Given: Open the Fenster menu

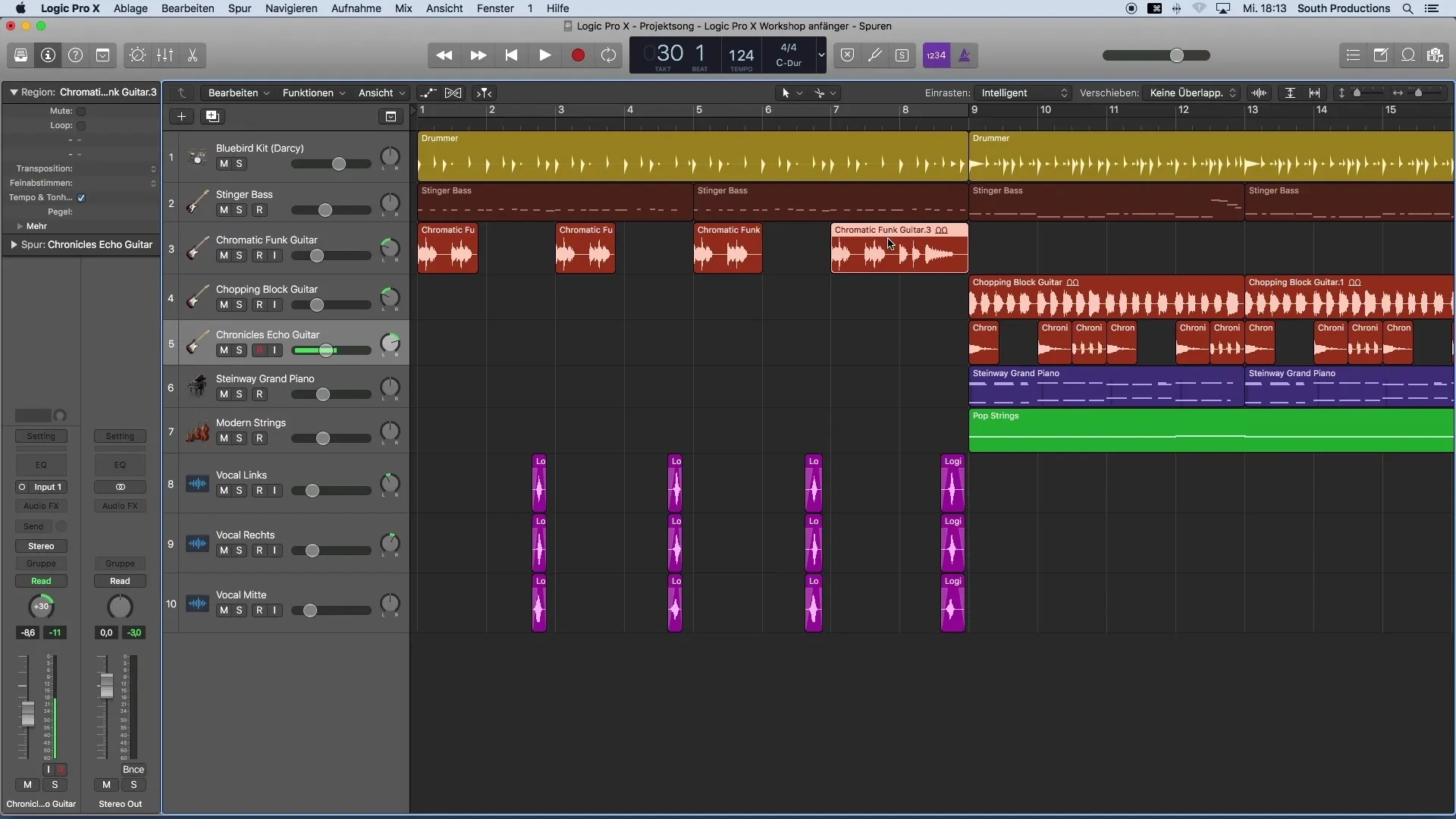Looking at the screenshot, I should click(x=495, y=8).
